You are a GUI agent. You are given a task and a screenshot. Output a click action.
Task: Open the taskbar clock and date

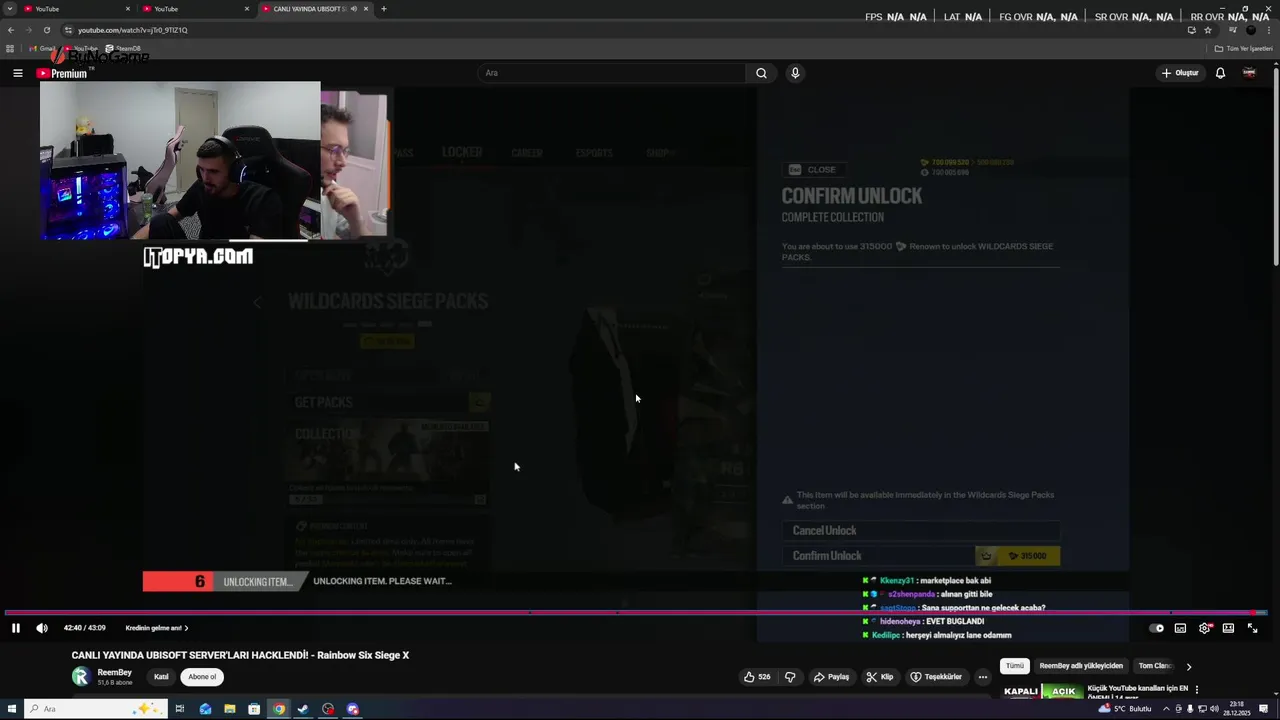tap(1237, 709)
